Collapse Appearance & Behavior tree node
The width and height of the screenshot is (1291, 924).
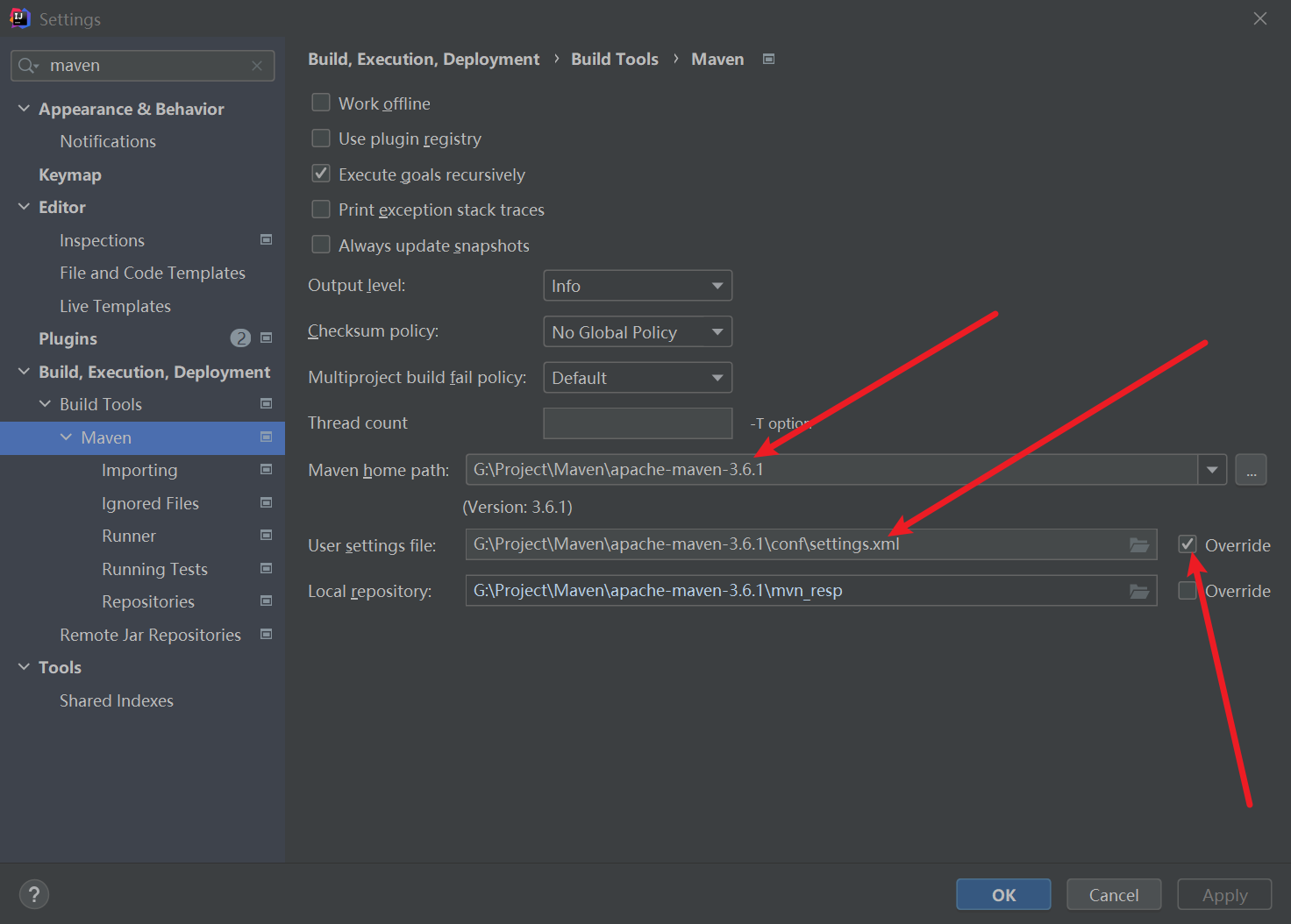coord(24,108)
